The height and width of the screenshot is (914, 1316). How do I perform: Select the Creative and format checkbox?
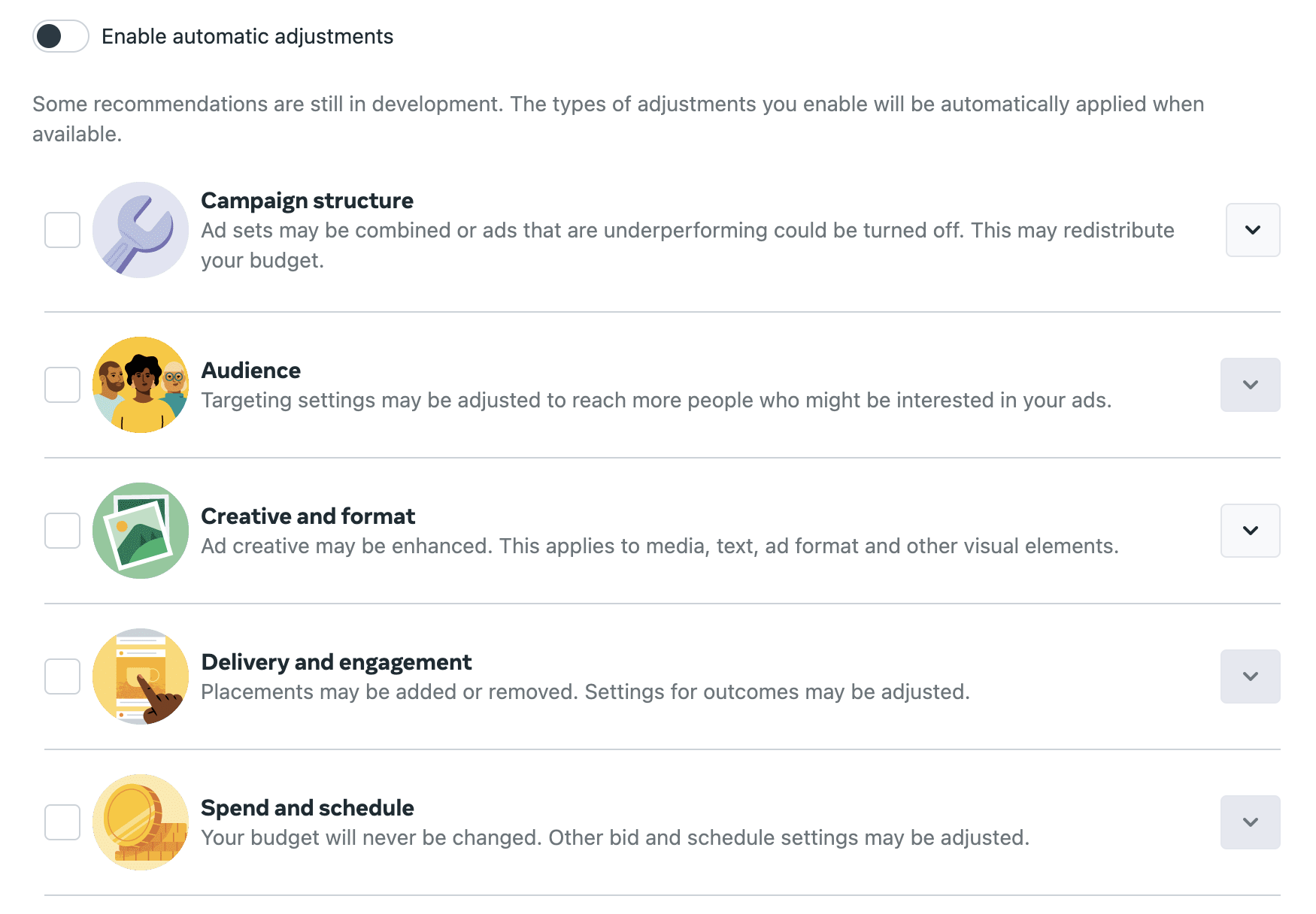tap(62, 531)
